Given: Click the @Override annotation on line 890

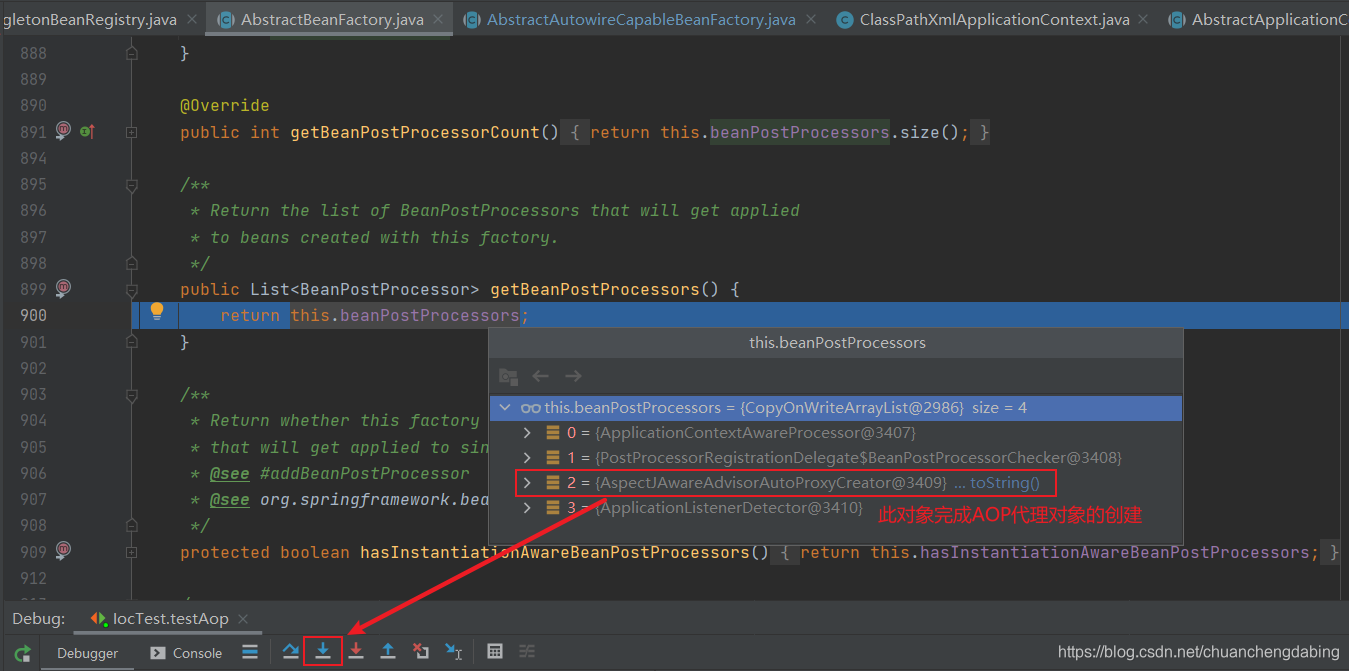Looking at the screenshot, I should (x=225, y=105).
